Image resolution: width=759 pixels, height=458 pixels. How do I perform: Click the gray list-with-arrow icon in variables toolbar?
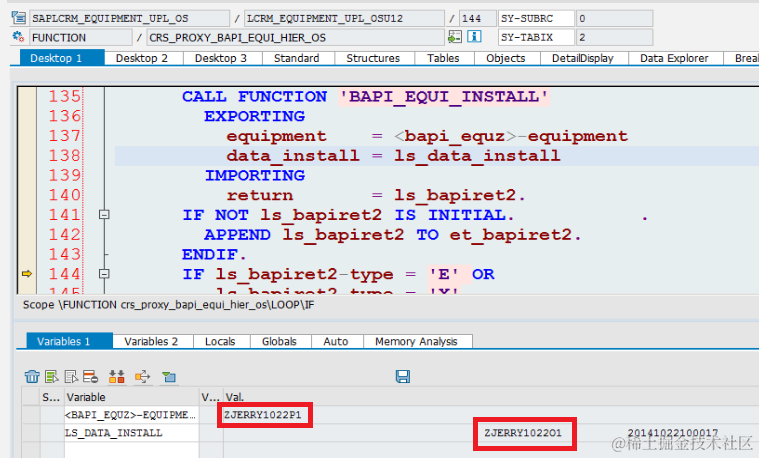(71, 376)
